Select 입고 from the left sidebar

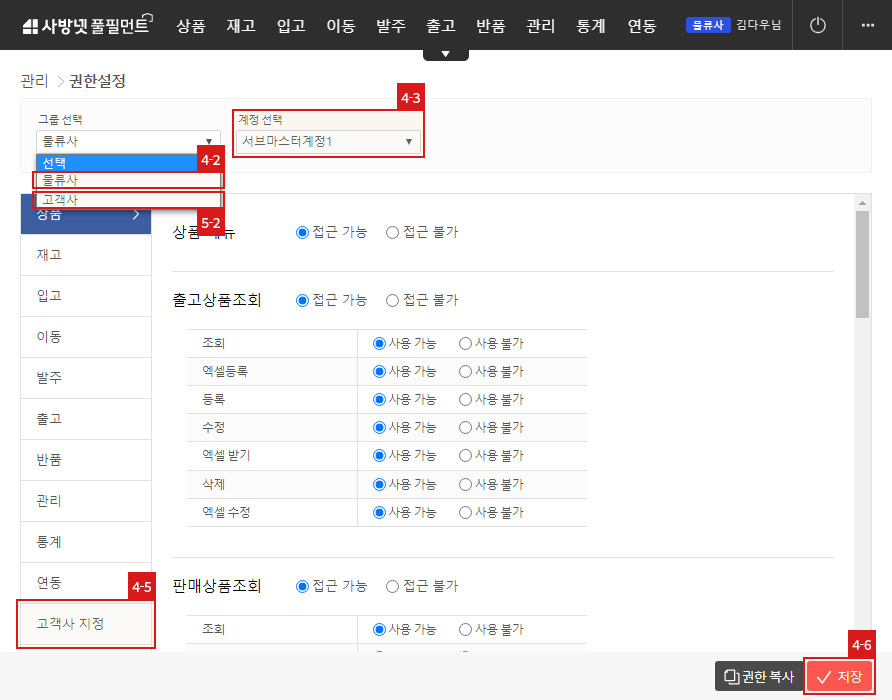point(85,296)
